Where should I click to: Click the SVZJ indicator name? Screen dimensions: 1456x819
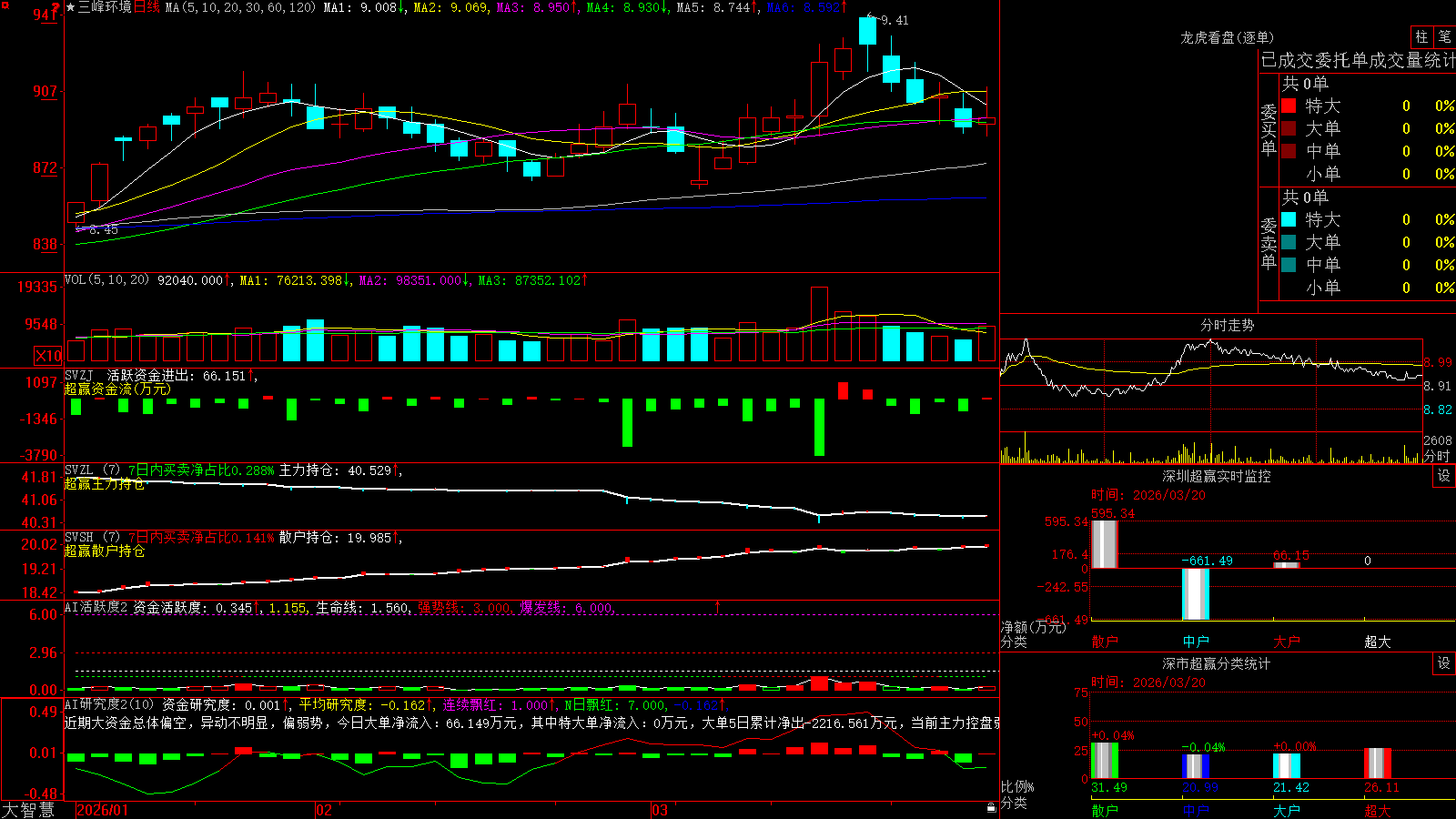(x=79, y=376)
